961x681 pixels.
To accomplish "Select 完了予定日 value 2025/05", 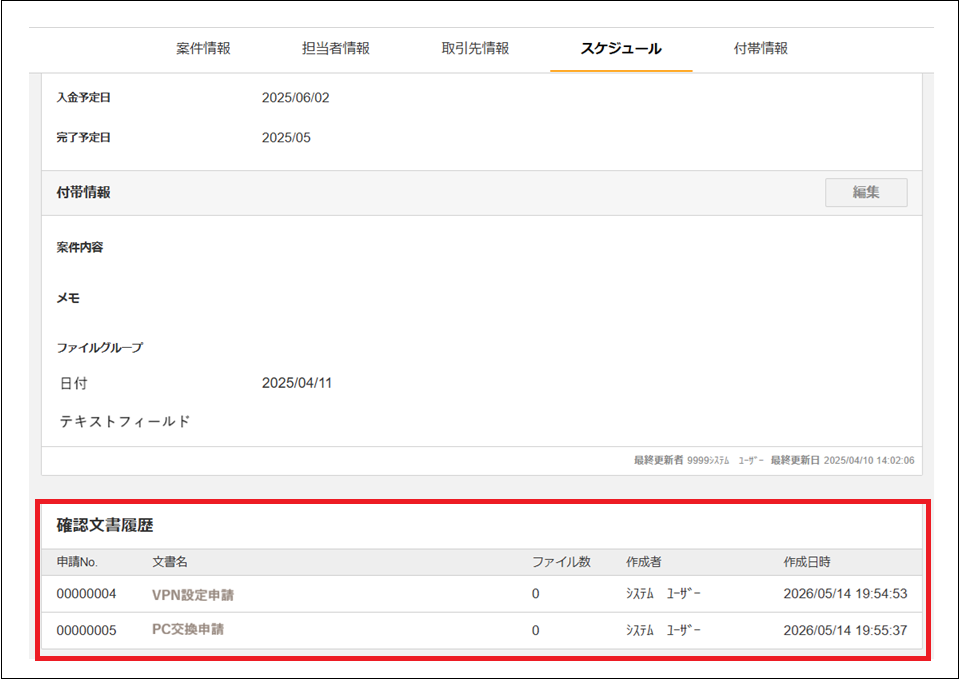I will tap(286, 138).
